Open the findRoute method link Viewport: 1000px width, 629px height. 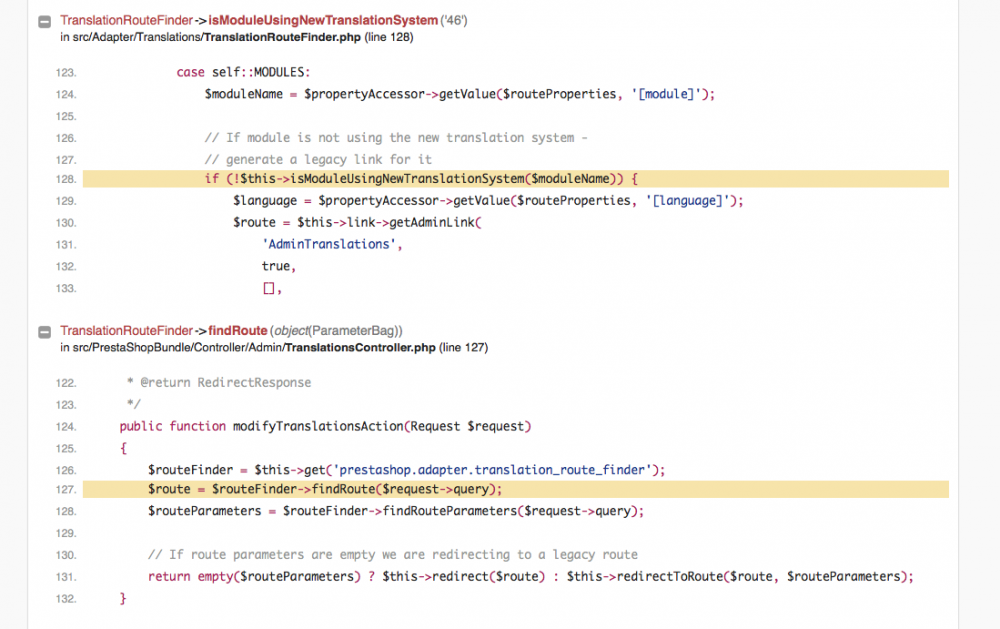point(237,330)
